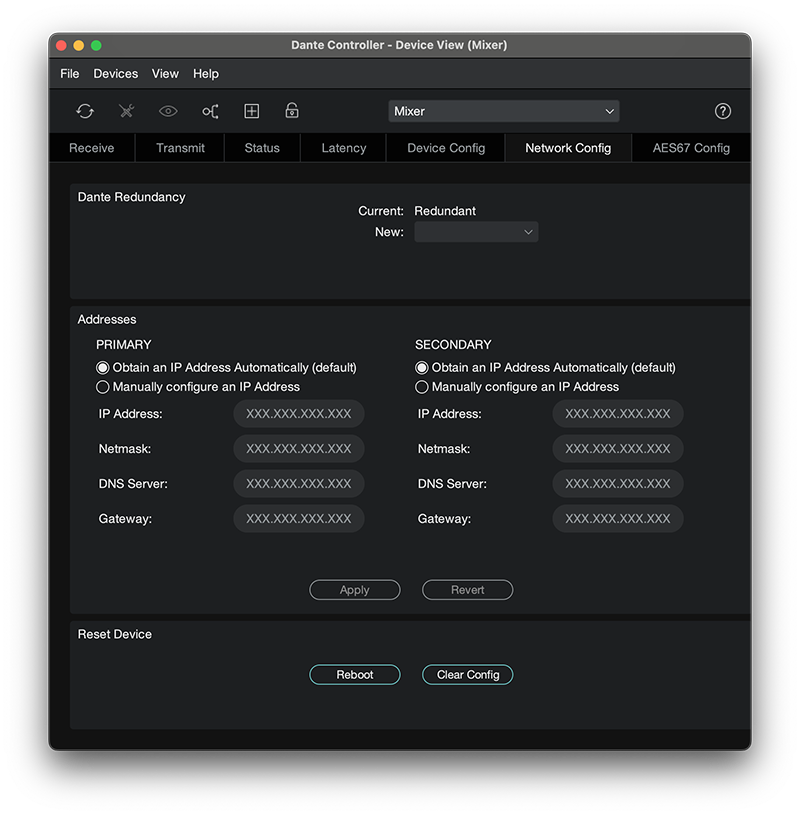
Task: Click the Primary Gateway field
Action: click(x=299, y=519)
